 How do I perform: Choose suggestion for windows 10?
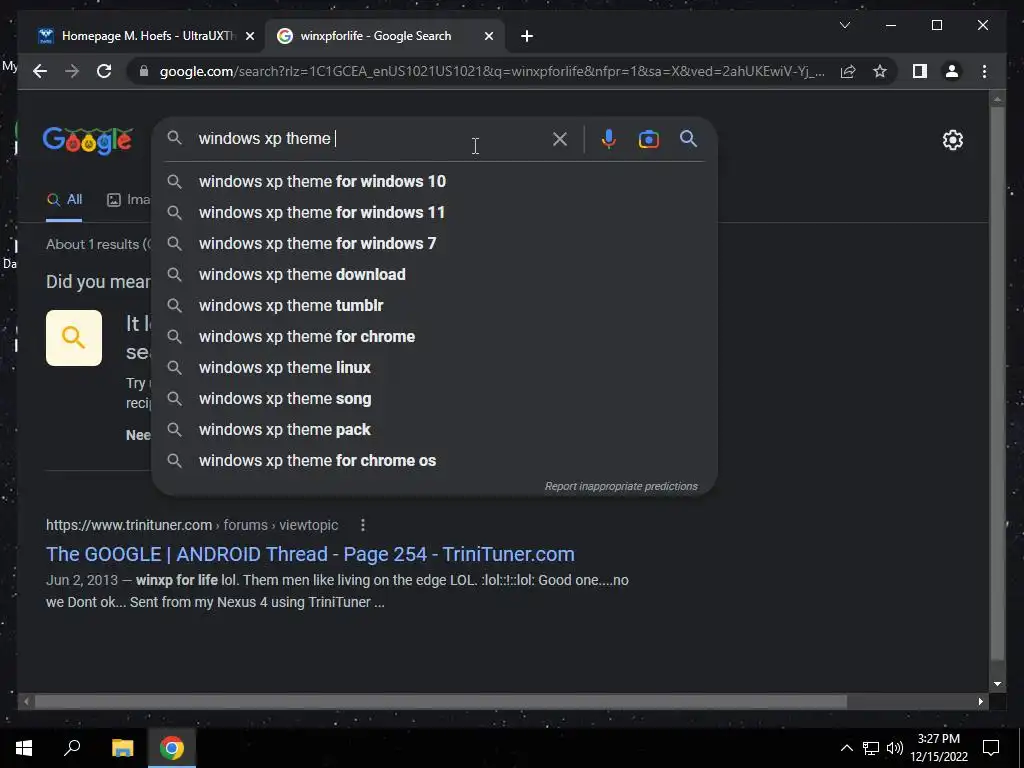tap(434, 182)
